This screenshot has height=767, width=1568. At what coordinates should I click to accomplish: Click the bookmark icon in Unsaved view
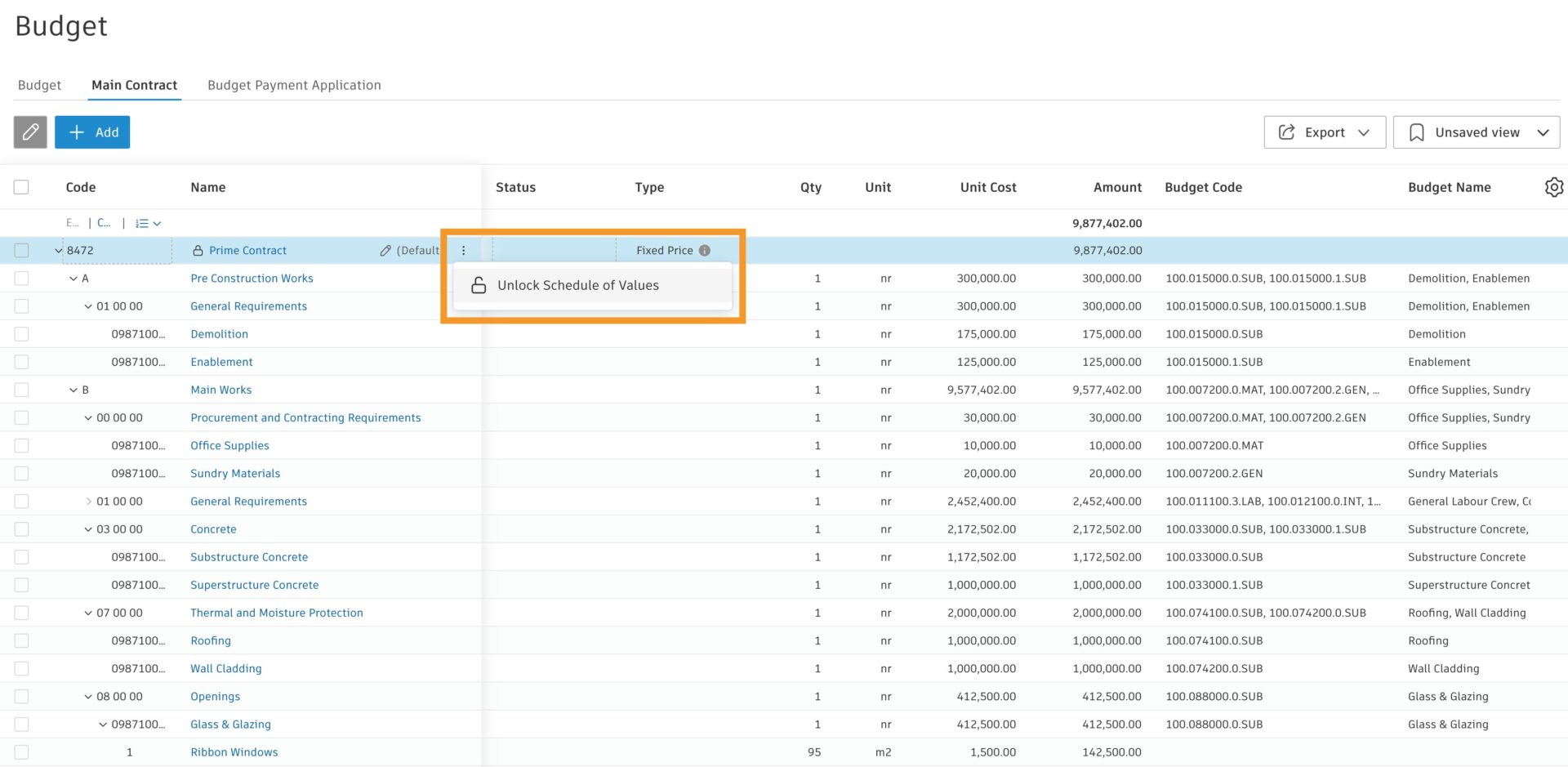[1416, 132]
